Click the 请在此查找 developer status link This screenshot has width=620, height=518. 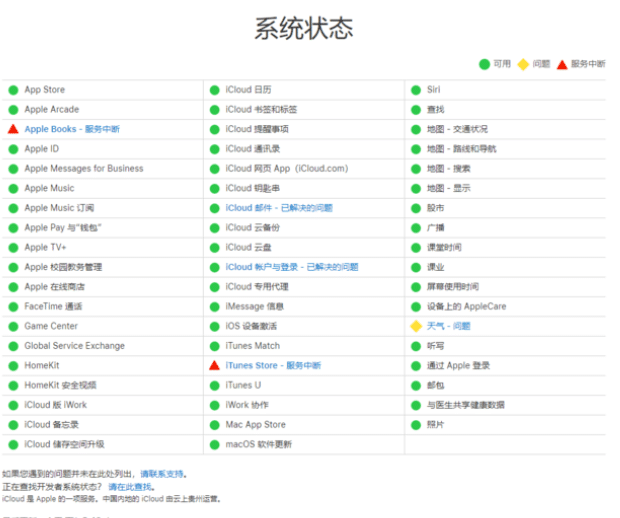[x=130, y=486]
